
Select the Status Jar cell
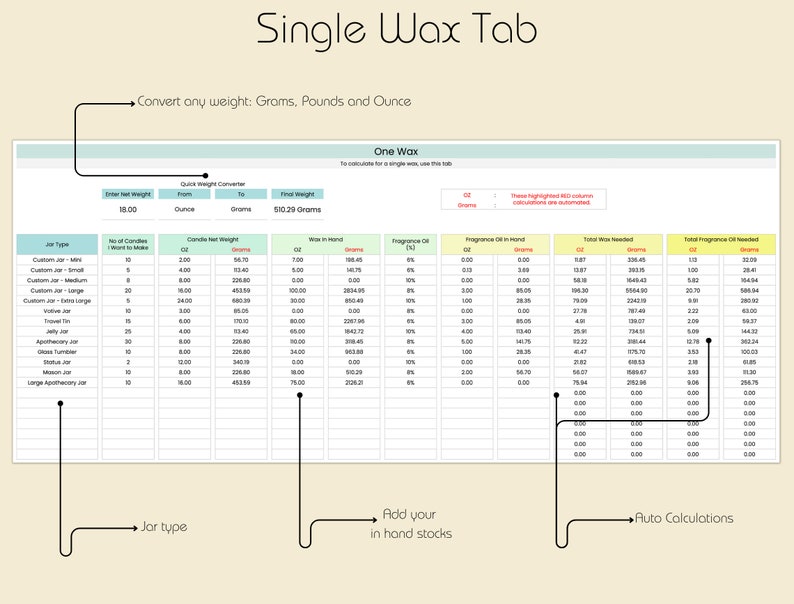click(57, 362)
